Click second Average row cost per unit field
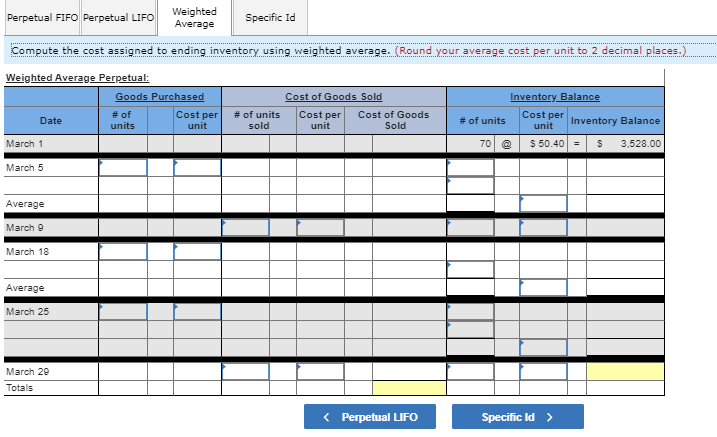The height and width of the screenshot is (437, 717). coord(543,288)
